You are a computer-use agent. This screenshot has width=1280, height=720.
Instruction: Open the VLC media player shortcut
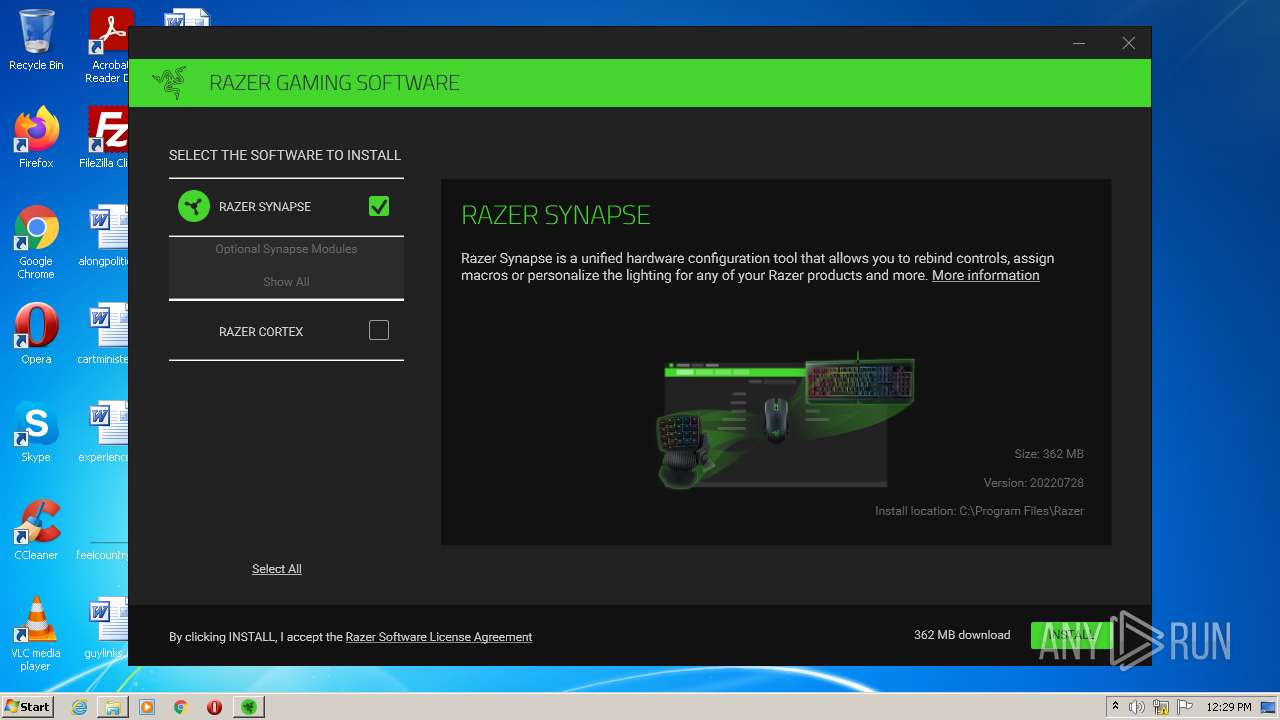36,634
